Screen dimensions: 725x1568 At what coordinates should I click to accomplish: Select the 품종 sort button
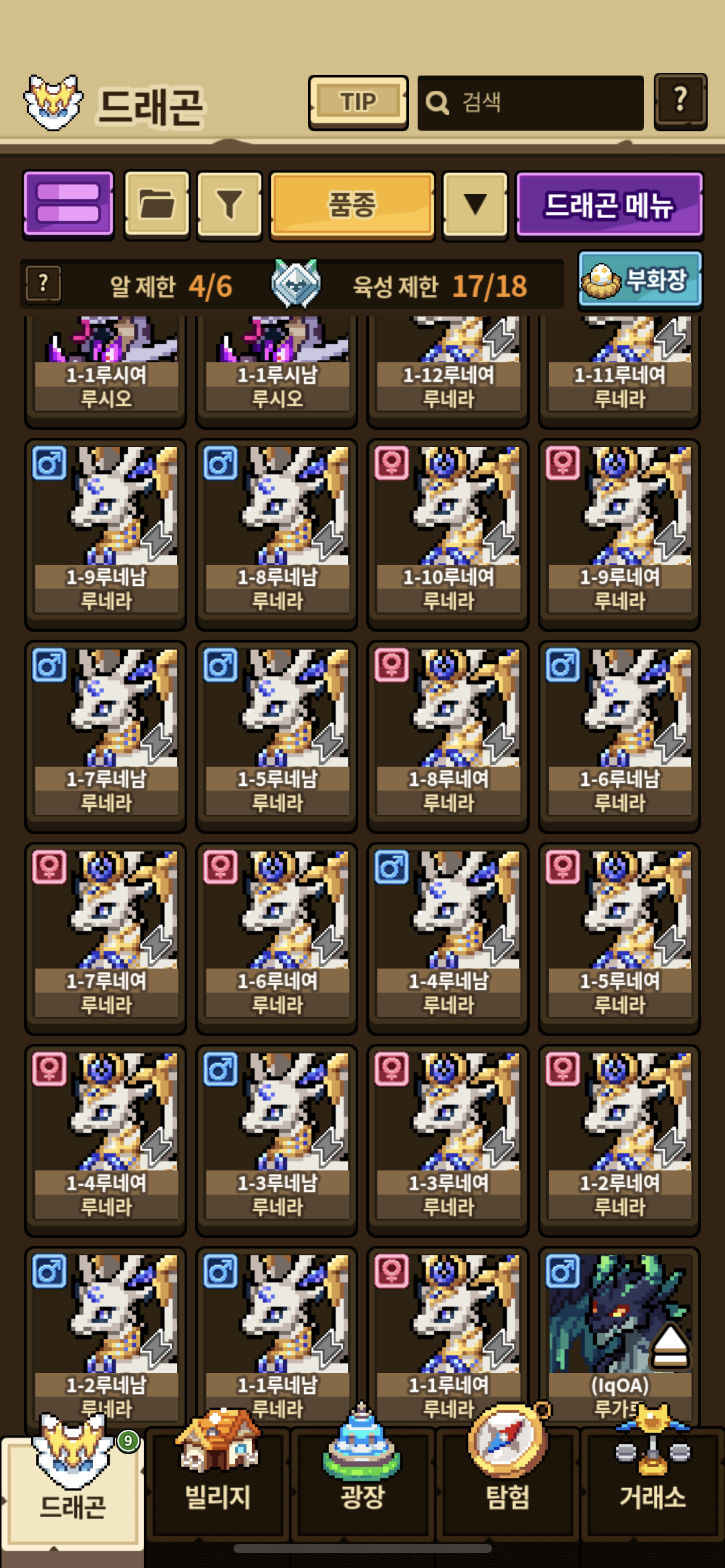(x=352, y=204)
